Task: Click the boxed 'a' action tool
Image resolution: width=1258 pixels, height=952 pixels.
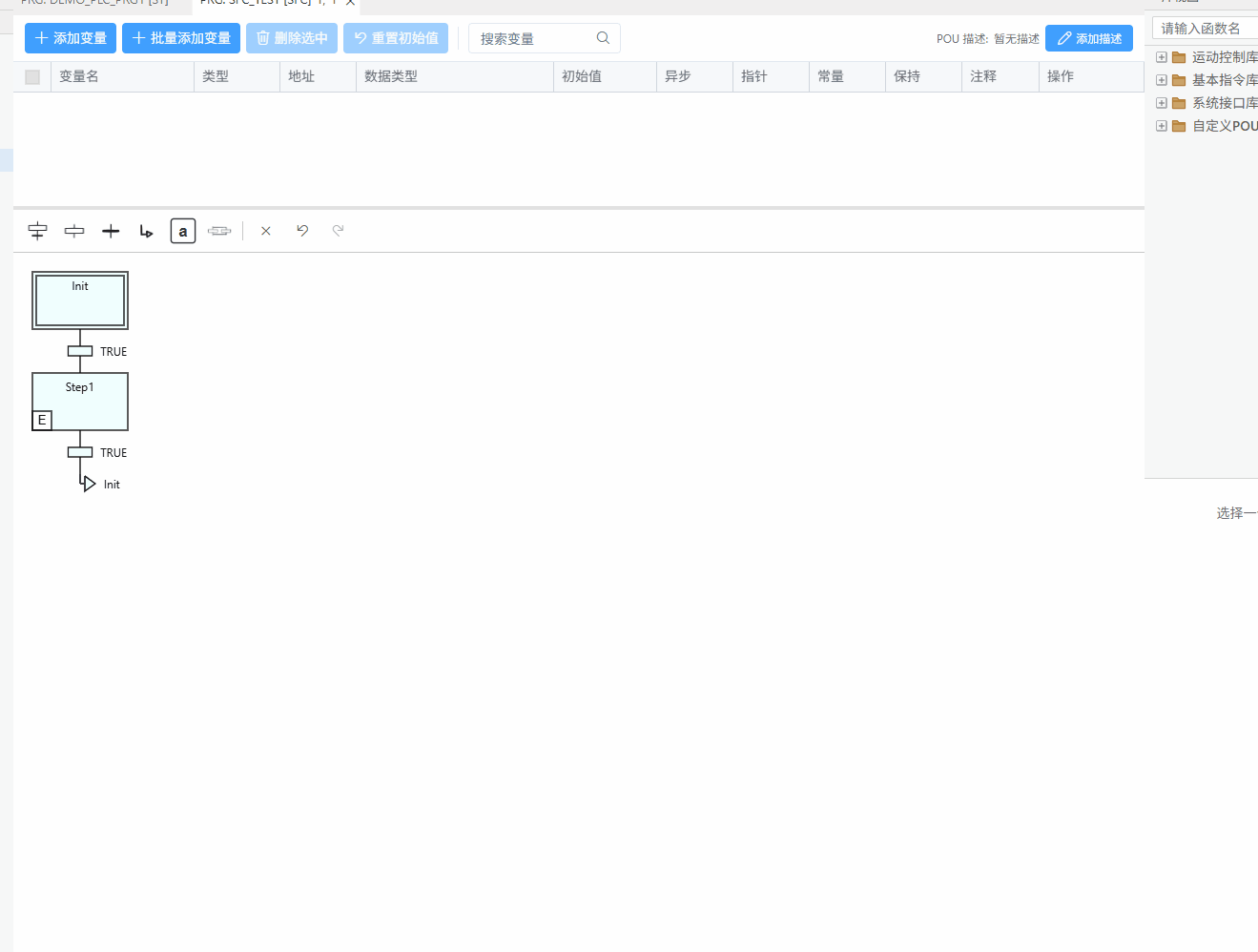Action: click(183, 231)
